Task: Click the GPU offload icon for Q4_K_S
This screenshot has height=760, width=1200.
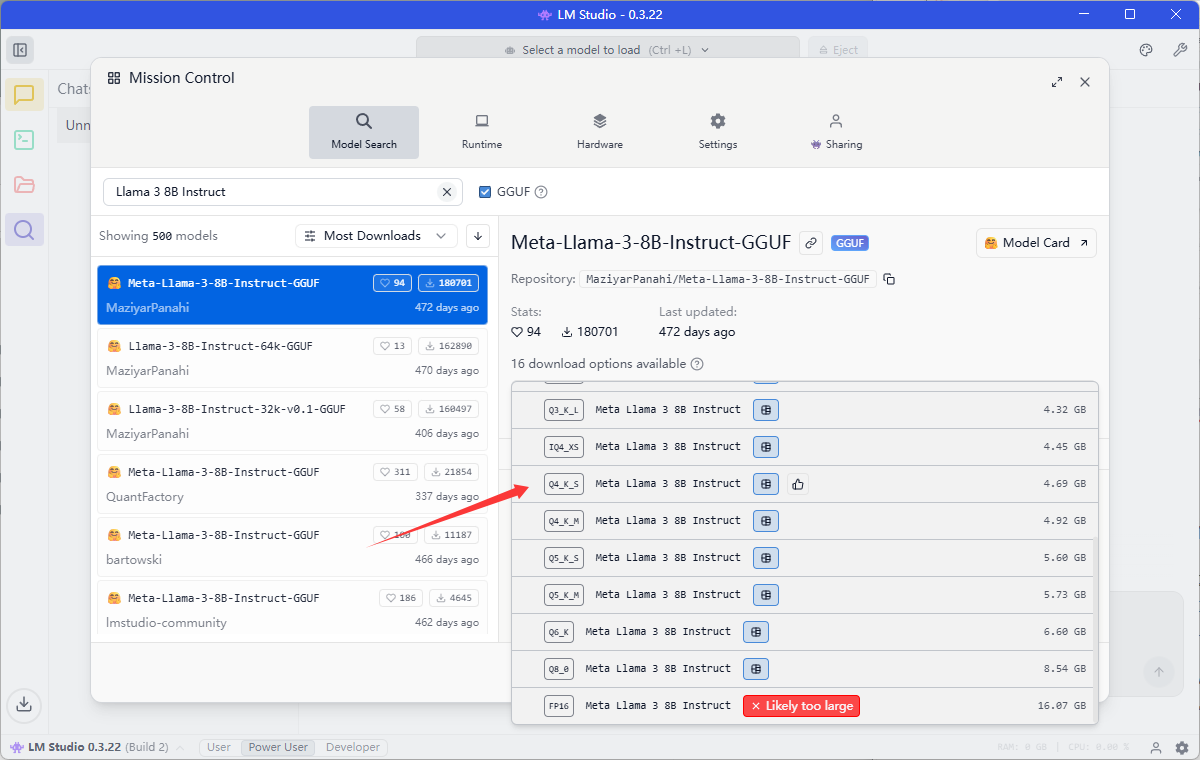Action: coord(766,484)
